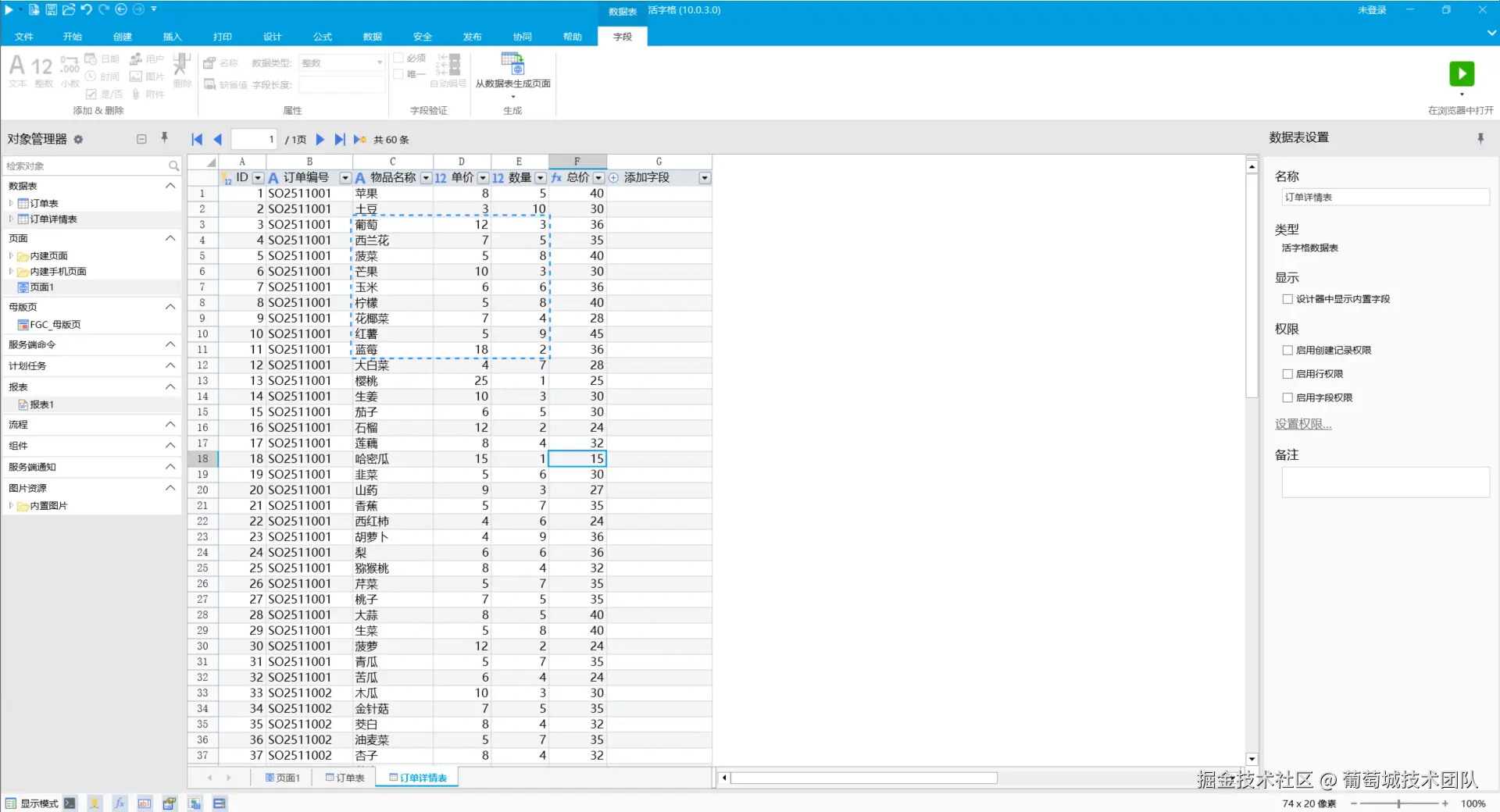Viewport: 1500px width, 812px height.
Task: Open the 公式 ribbon tab
Action: 323,37
